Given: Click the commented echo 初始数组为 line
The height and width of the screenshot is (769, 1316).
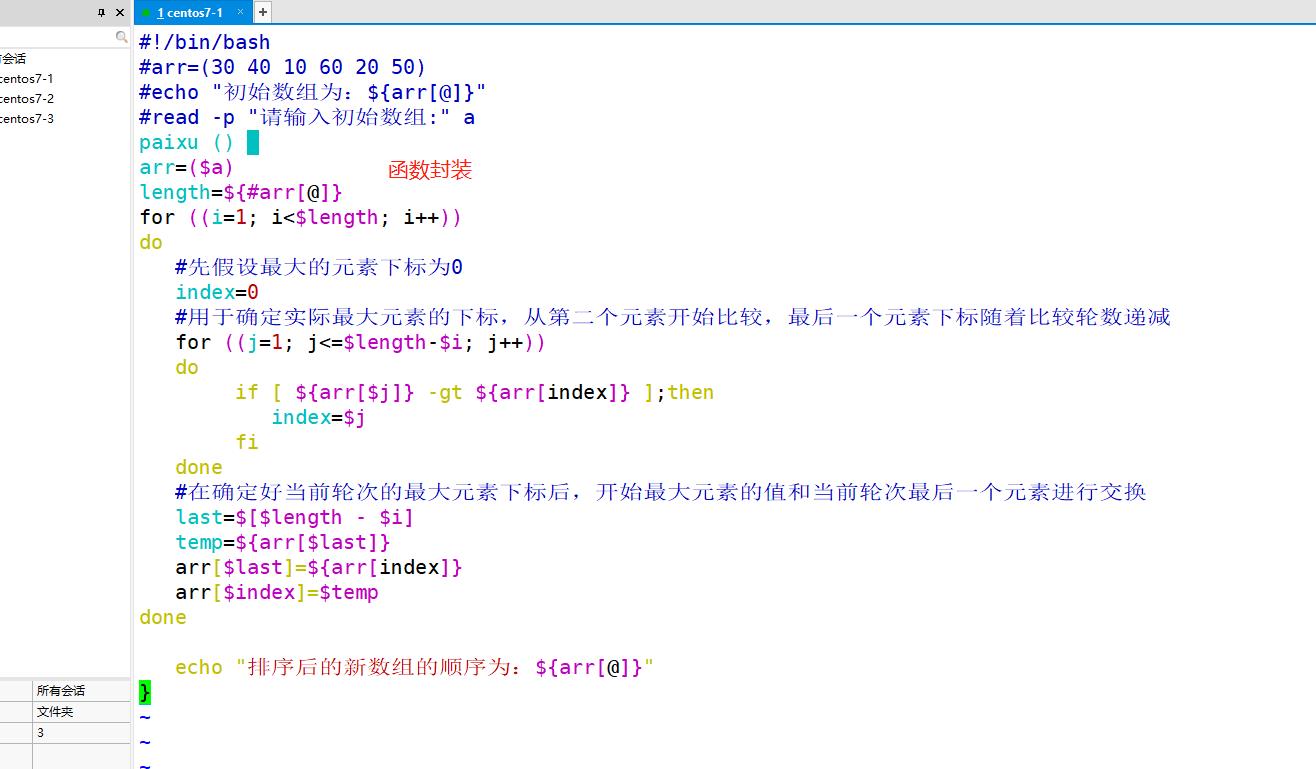Looking at the screenshot, I should 313,92.
